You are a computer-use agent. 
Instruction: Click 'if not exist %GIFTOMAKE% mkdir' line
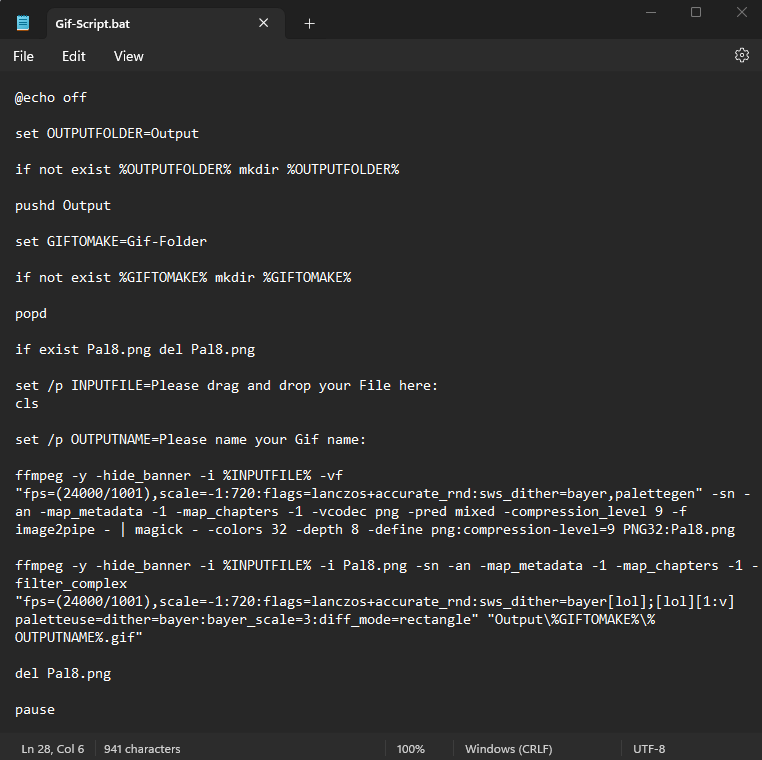coord(183,277)
